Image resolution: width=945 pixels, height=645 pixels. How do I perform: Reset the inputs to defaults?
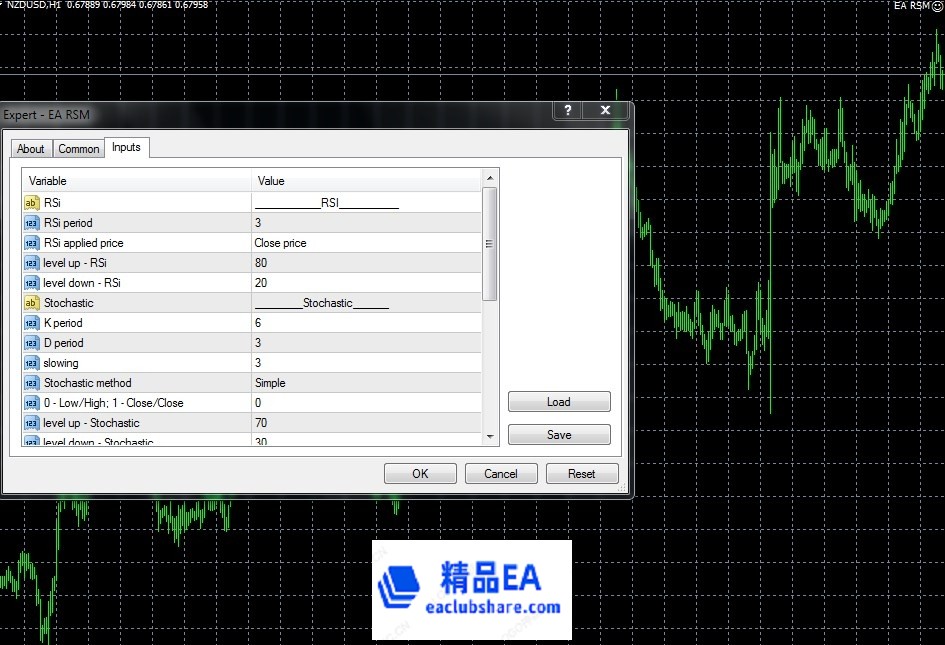[x=581, y=474]
